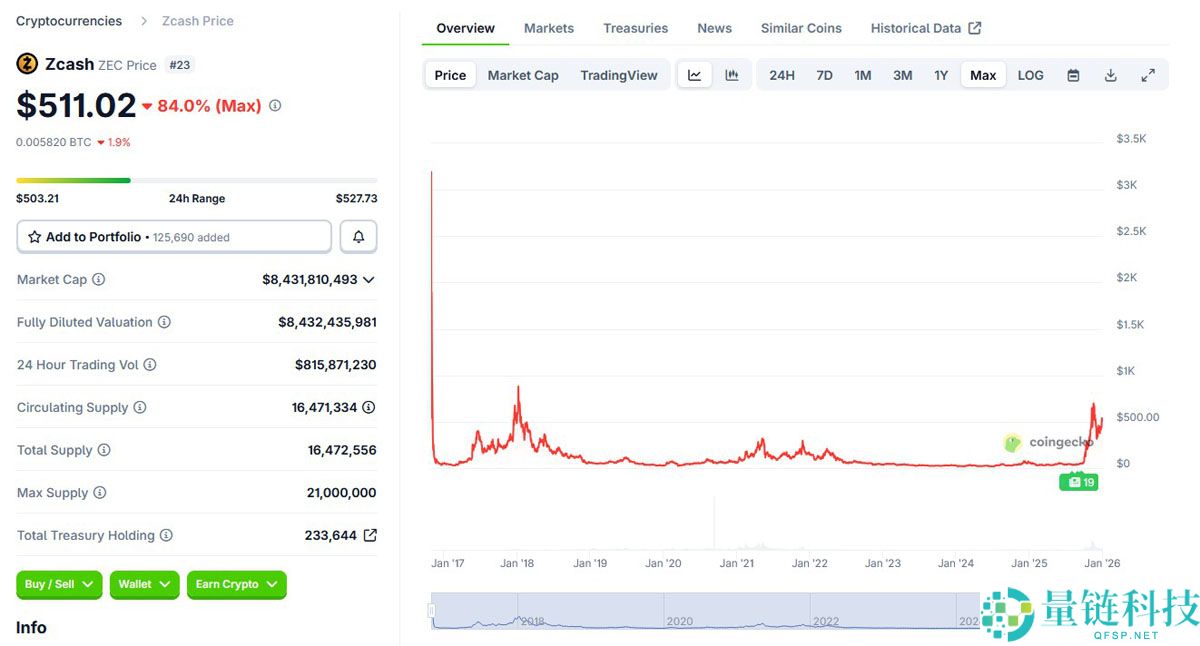
Task: Click the green news marker showing 19
Action: pyautogui.click(x=1079, y=482)
